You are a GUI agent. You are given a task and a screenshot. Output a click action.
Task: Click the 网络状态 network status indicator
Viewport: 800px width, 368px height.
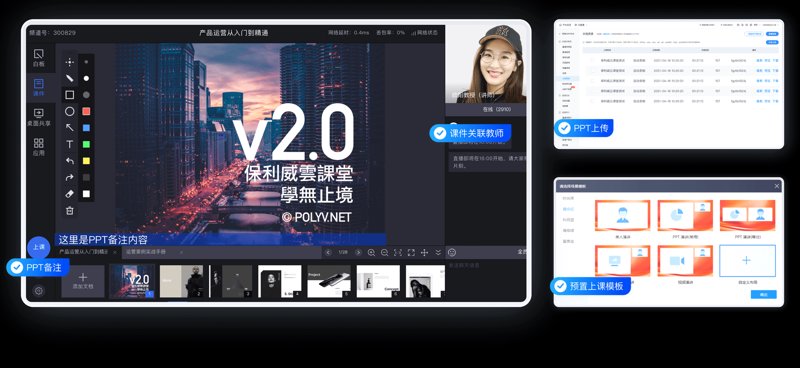point(424,33)
